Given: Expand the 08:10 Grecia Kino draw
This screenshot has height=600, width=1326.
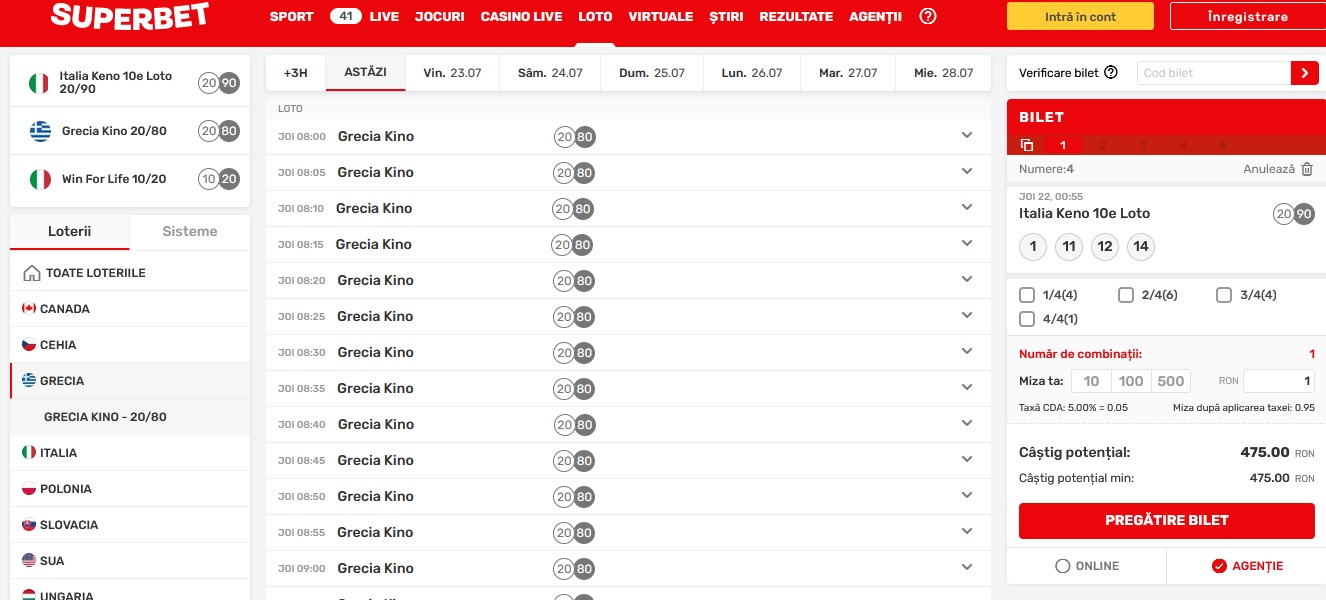Looking at the screenshot, I should coord(967,208).
